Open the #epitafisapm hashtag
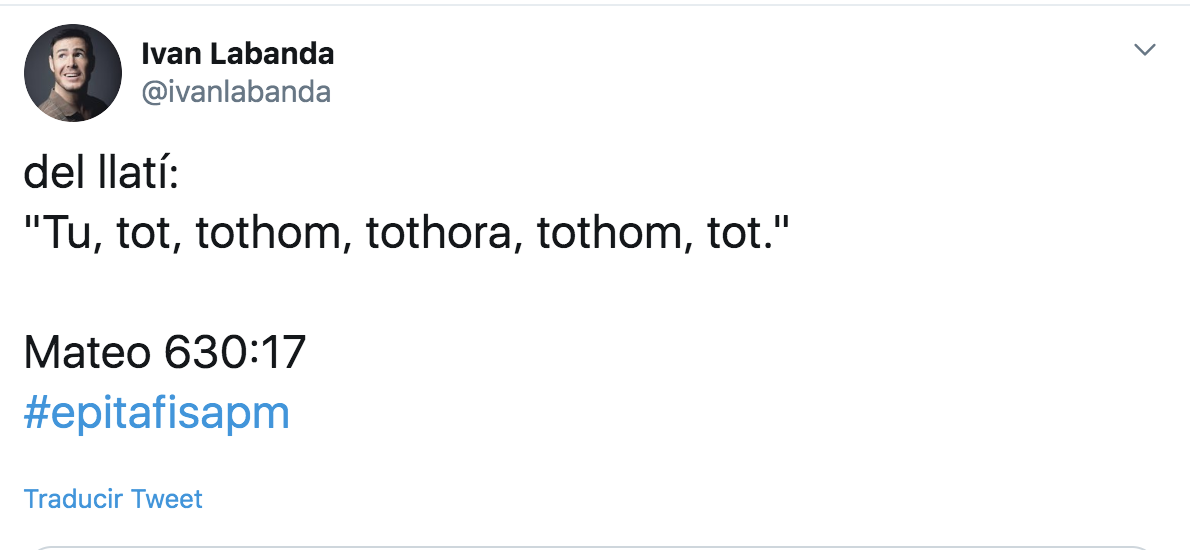This screenshot has width=1190, height=550. point(156,412)
